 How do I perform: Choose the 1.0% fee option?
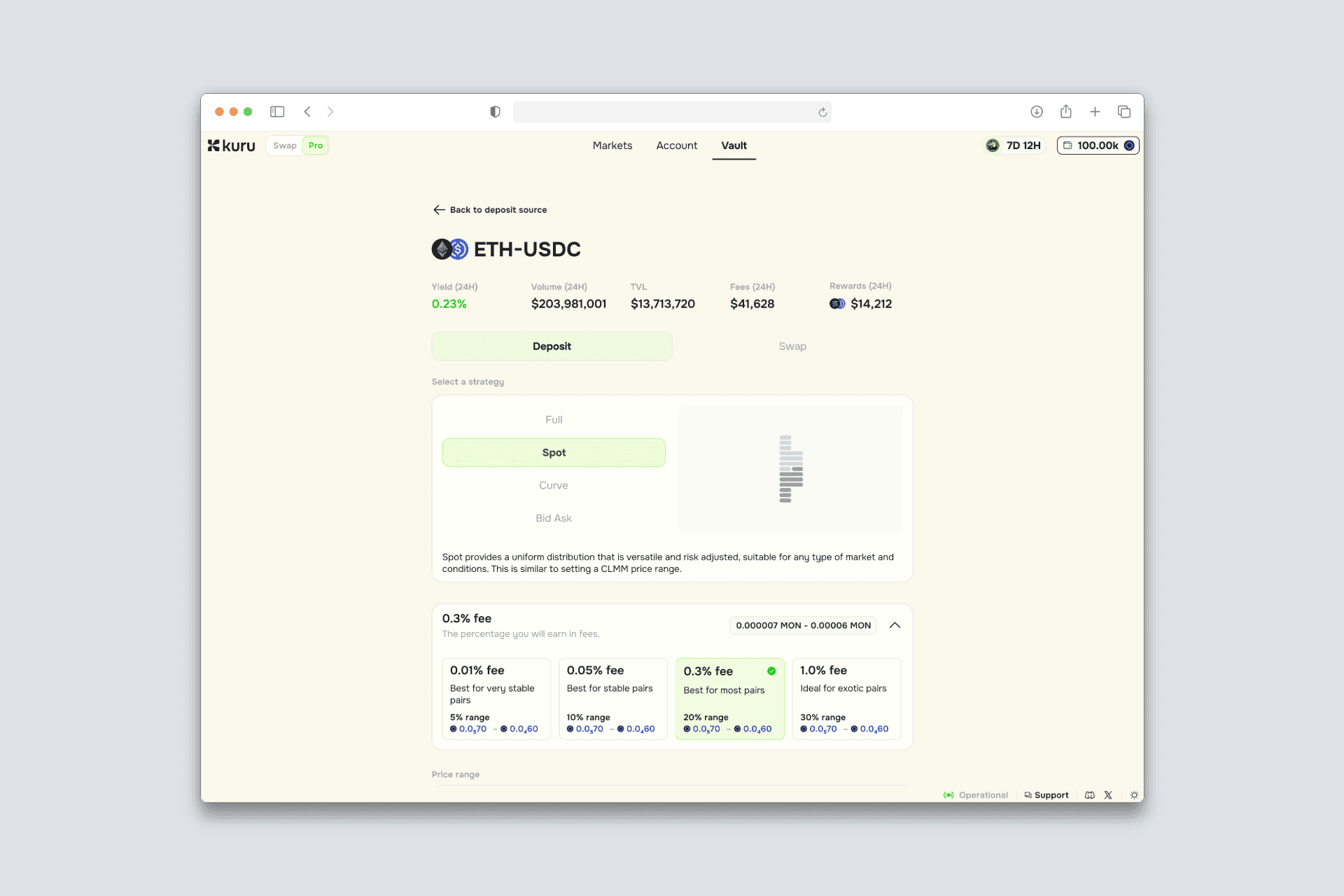[x=846, y=698]
